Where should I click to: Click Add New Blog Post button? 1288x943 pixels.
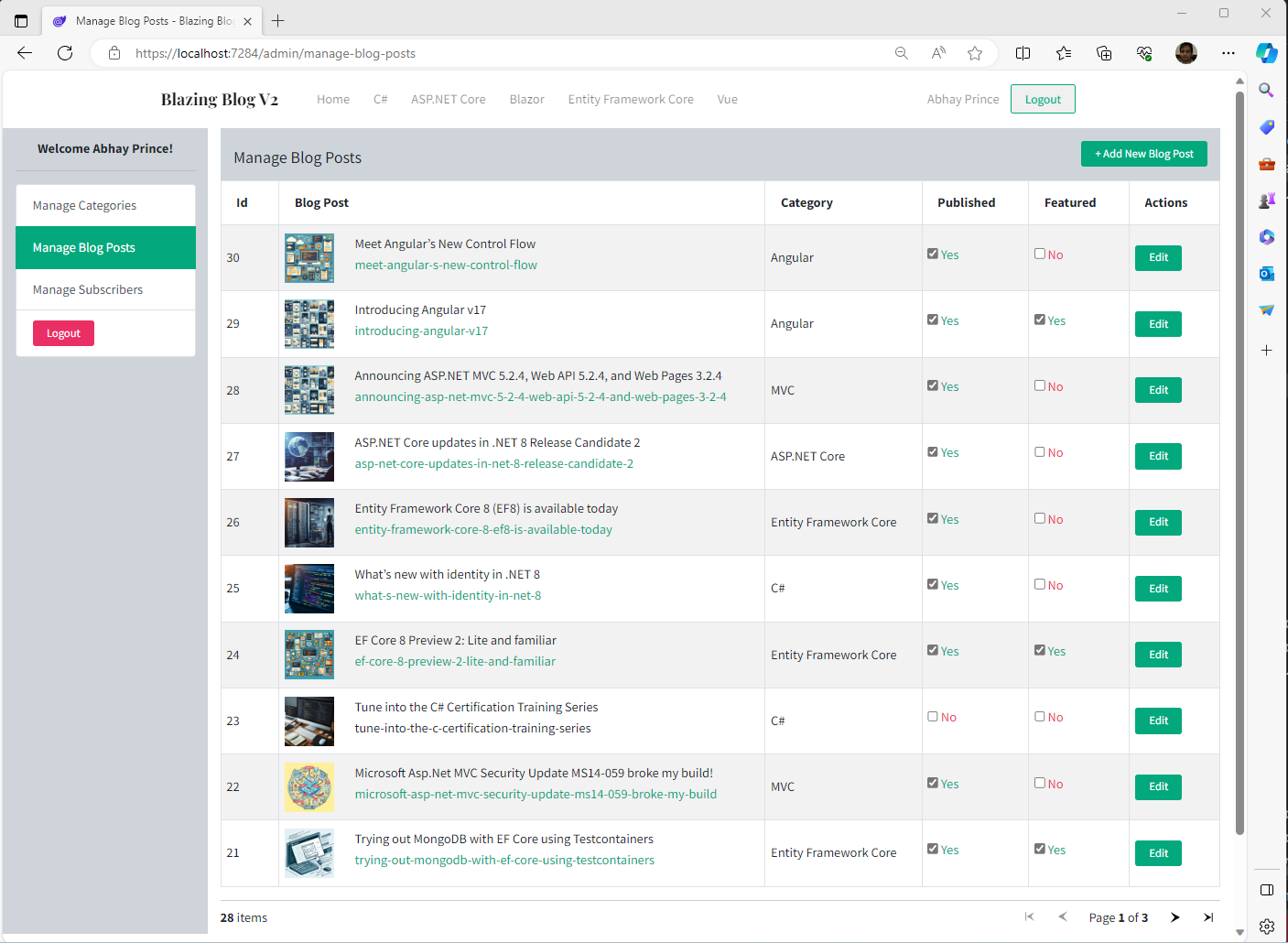click(1143, 154)
